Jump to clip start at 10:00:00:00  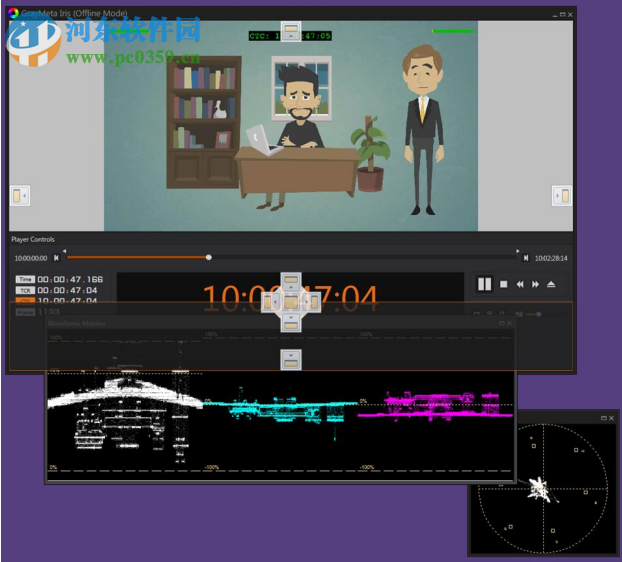pyautogui.click(x=56, y=258)
